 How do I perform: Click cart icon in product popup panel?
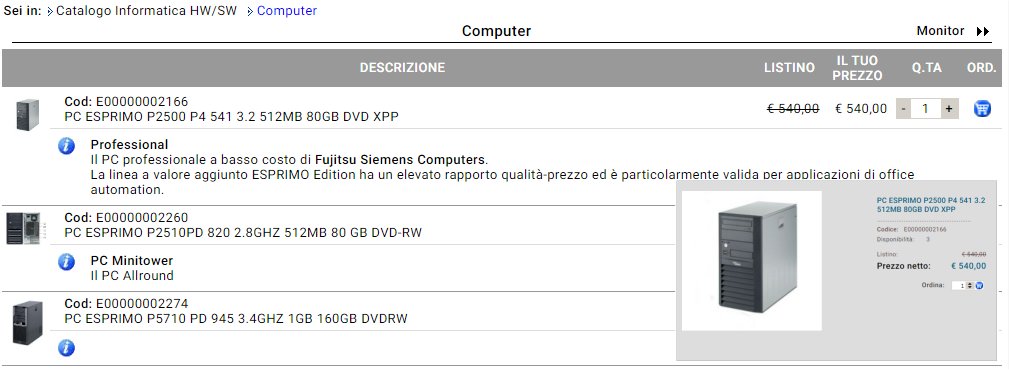pyautogui.click(x=979, y=285)
